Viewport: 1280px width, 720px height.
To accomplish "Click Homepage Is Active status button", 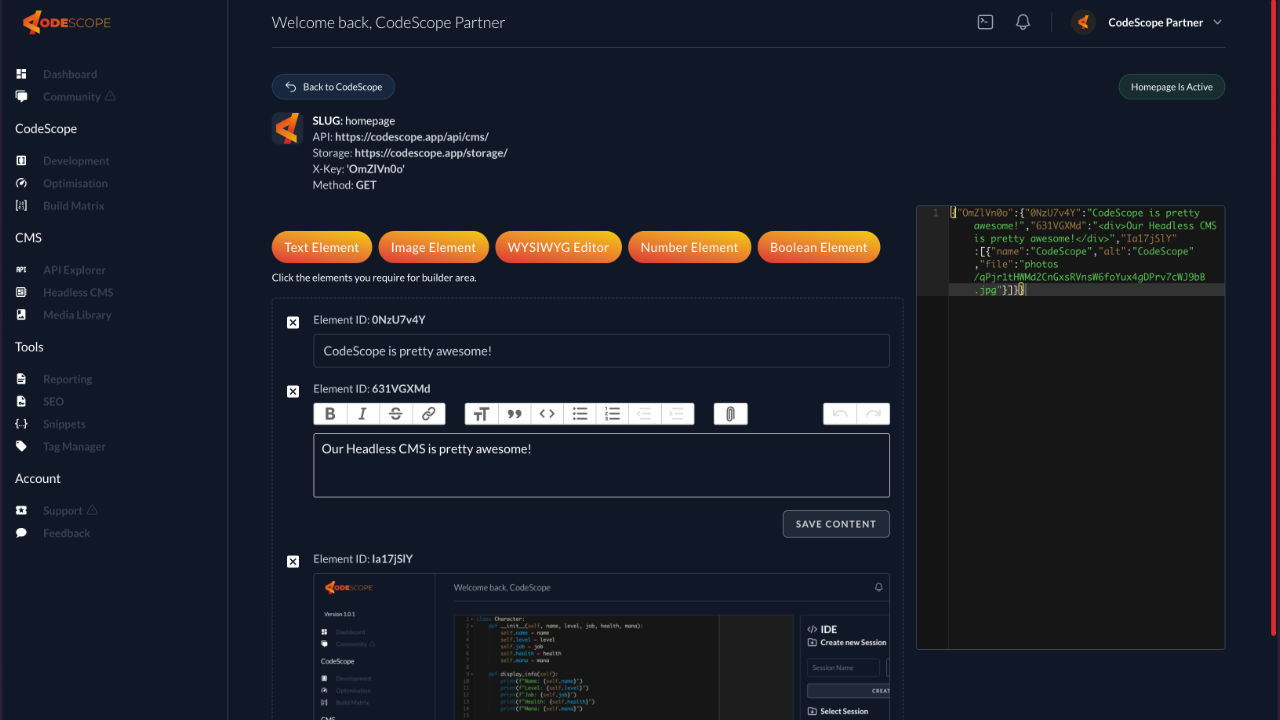I will (x=1171, y=87).
